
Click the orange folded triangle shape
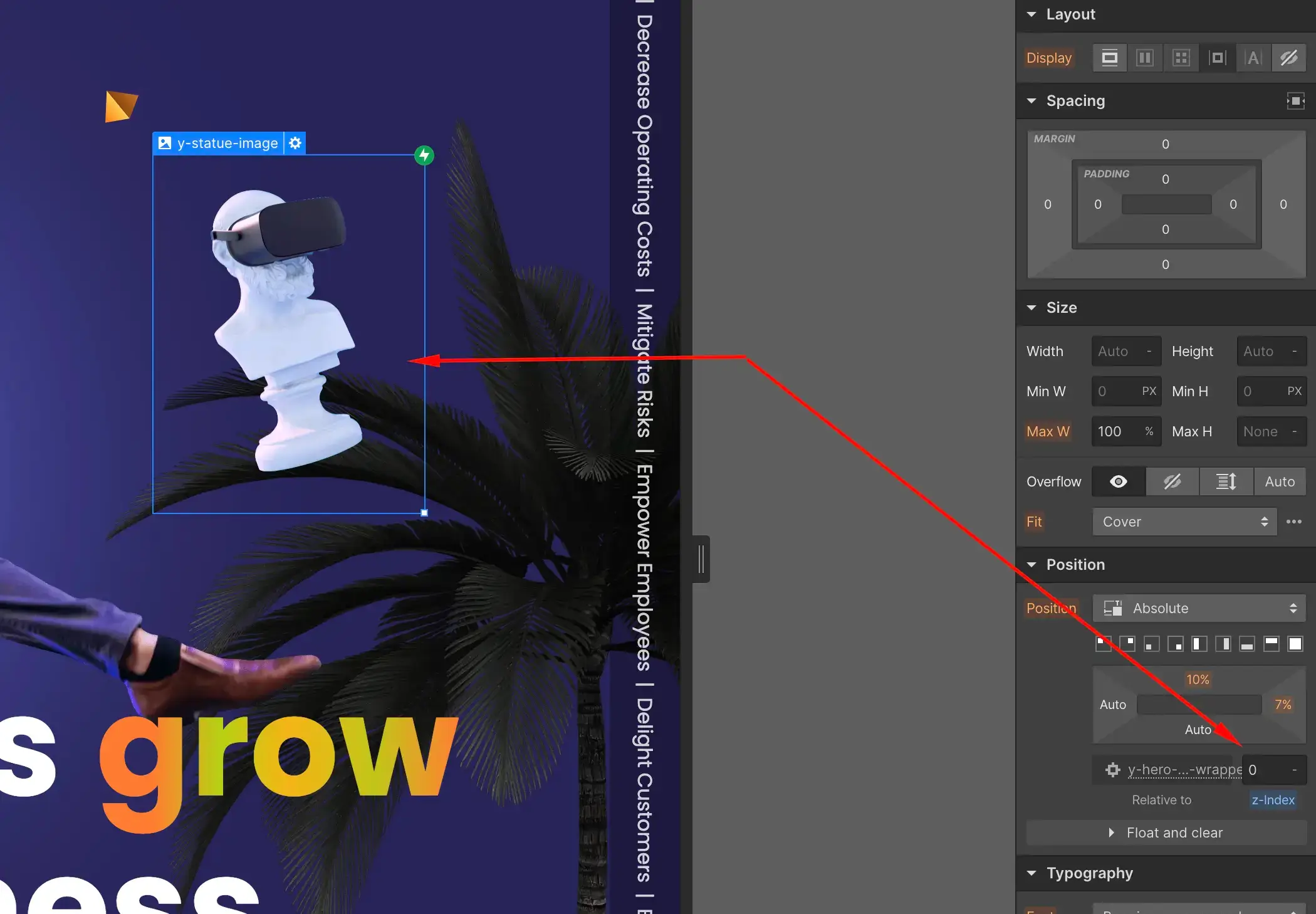(x=120, y=106)
